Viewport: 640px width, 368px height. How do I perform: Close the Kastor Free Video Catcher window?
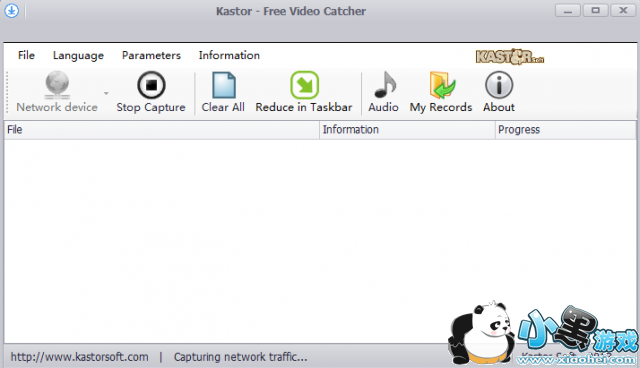point(623,11)
